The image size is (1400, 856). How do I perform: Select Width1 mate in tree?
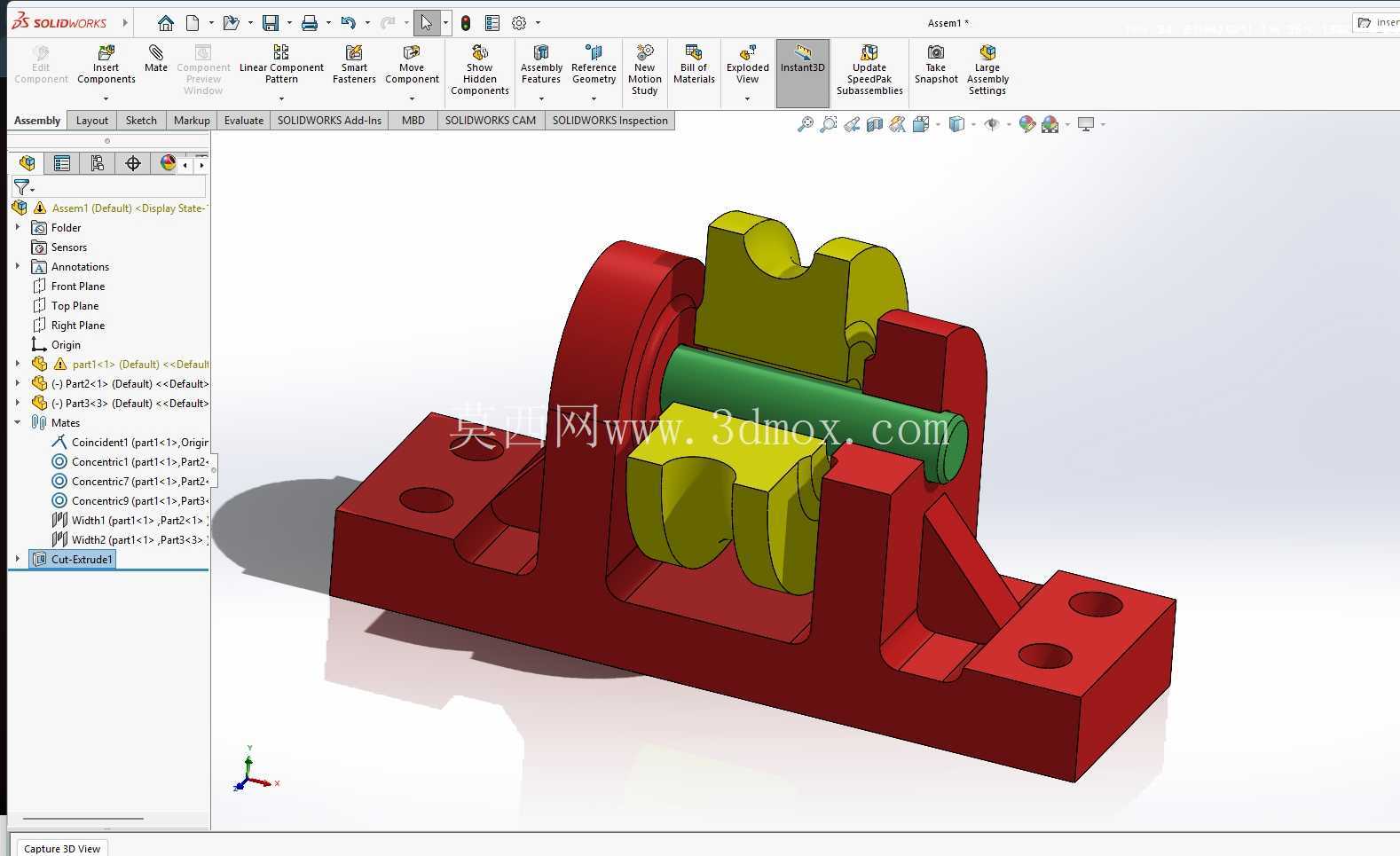point(130,520)
